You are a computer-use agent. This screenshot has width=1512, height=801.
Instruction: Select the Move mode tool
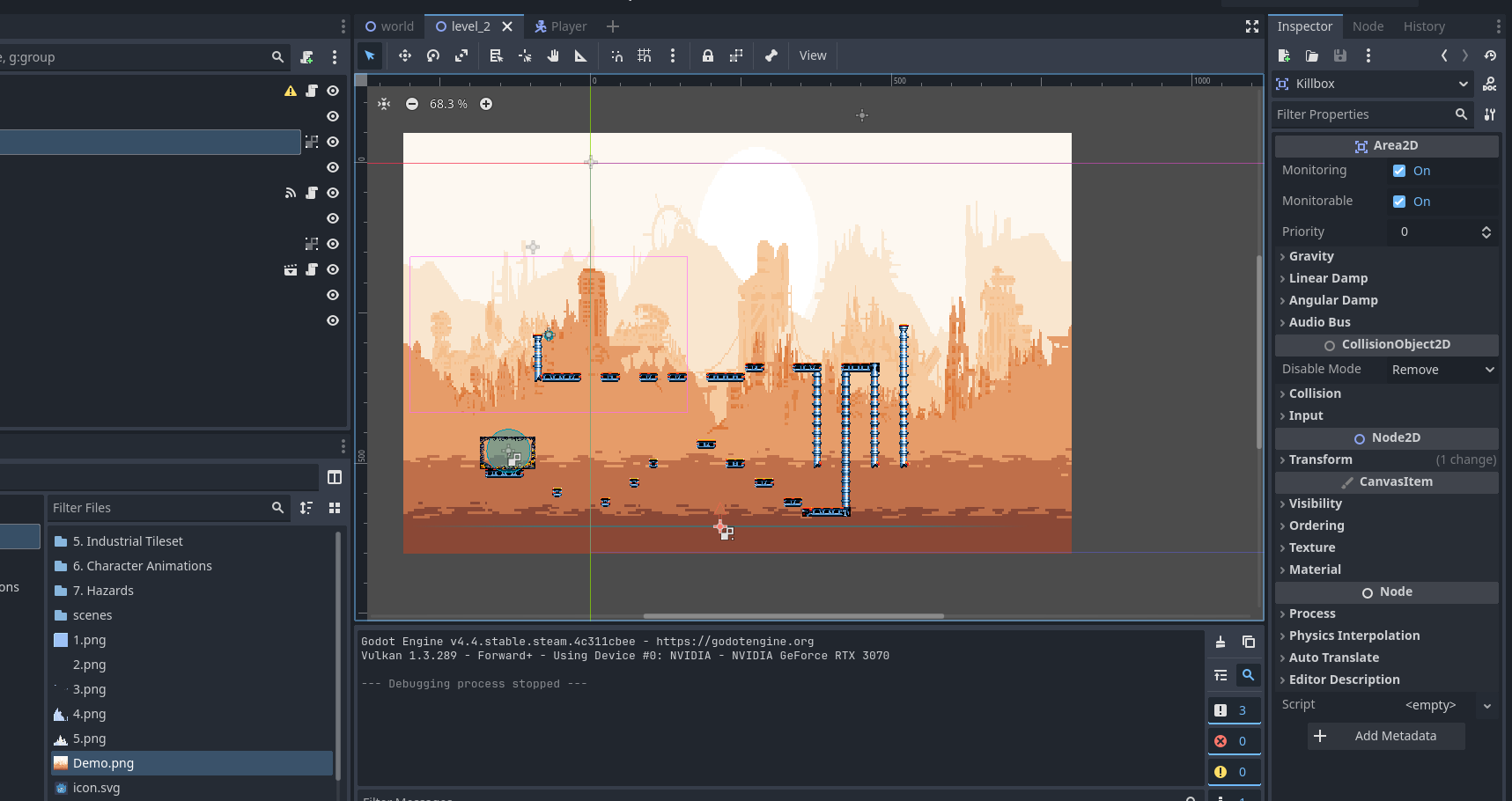404,55
